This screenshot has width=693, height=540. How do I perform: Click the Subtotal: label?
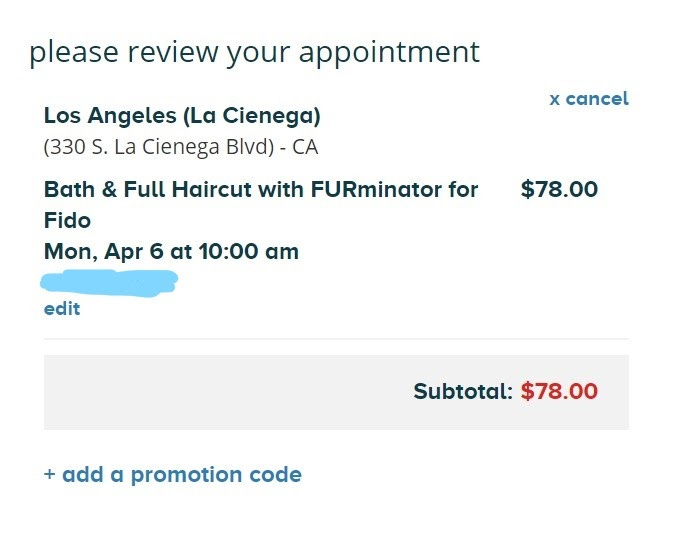tap(463, 391)
